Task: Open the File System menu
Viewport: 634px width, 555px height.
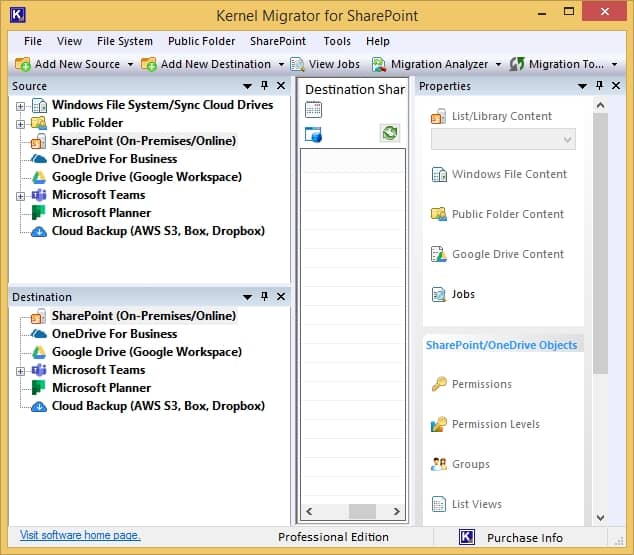Action: 125,41
